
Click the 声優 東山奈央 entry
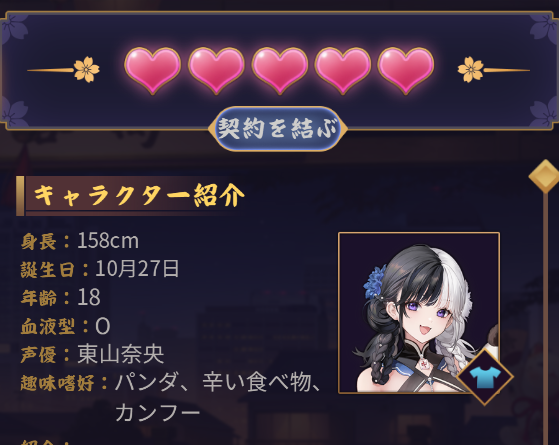point(92,354)
